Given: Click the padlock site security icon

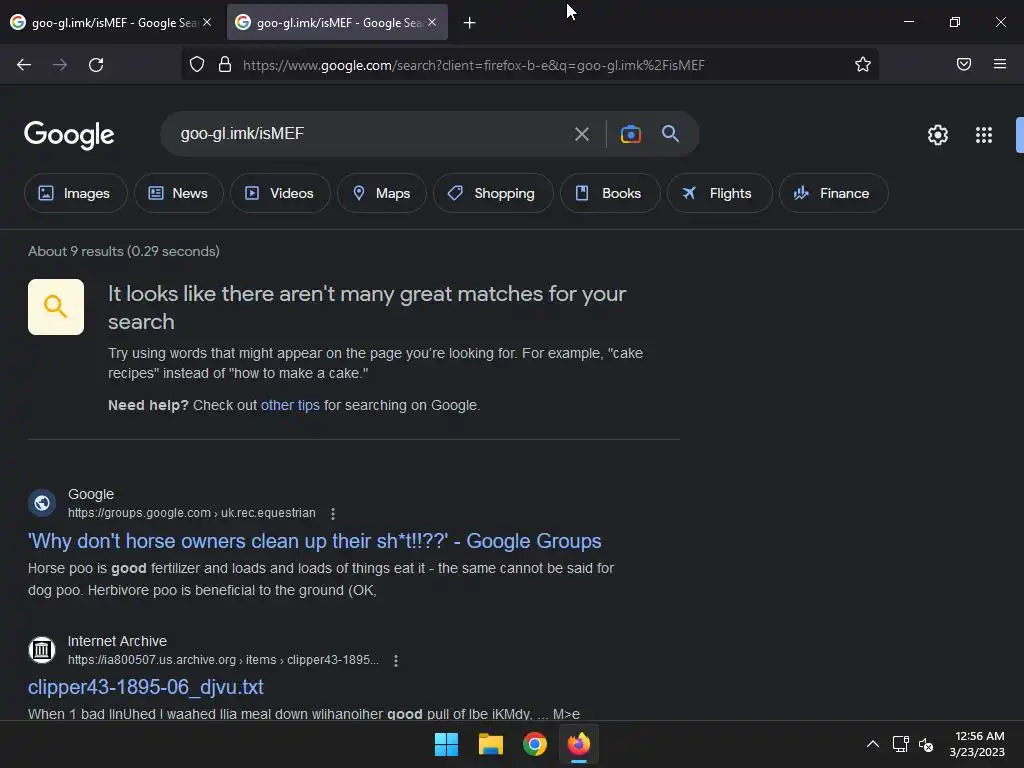Looking at the screenshot, I should click(225, 65).
